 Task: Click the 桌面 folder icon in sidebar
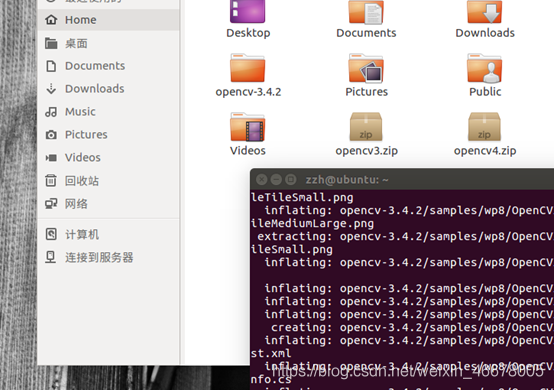[51, 43]
